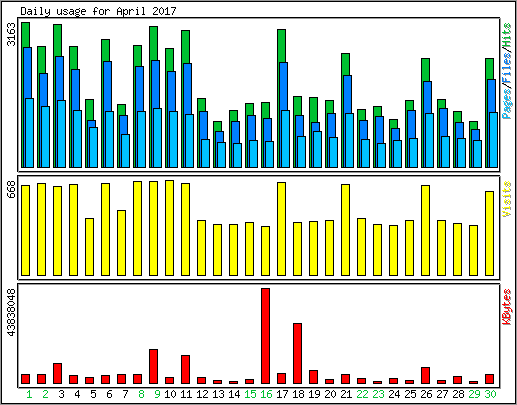Click day label 18 on the x-axis
This screenshot has width=517, height=405.
click(x=298, y=394)
